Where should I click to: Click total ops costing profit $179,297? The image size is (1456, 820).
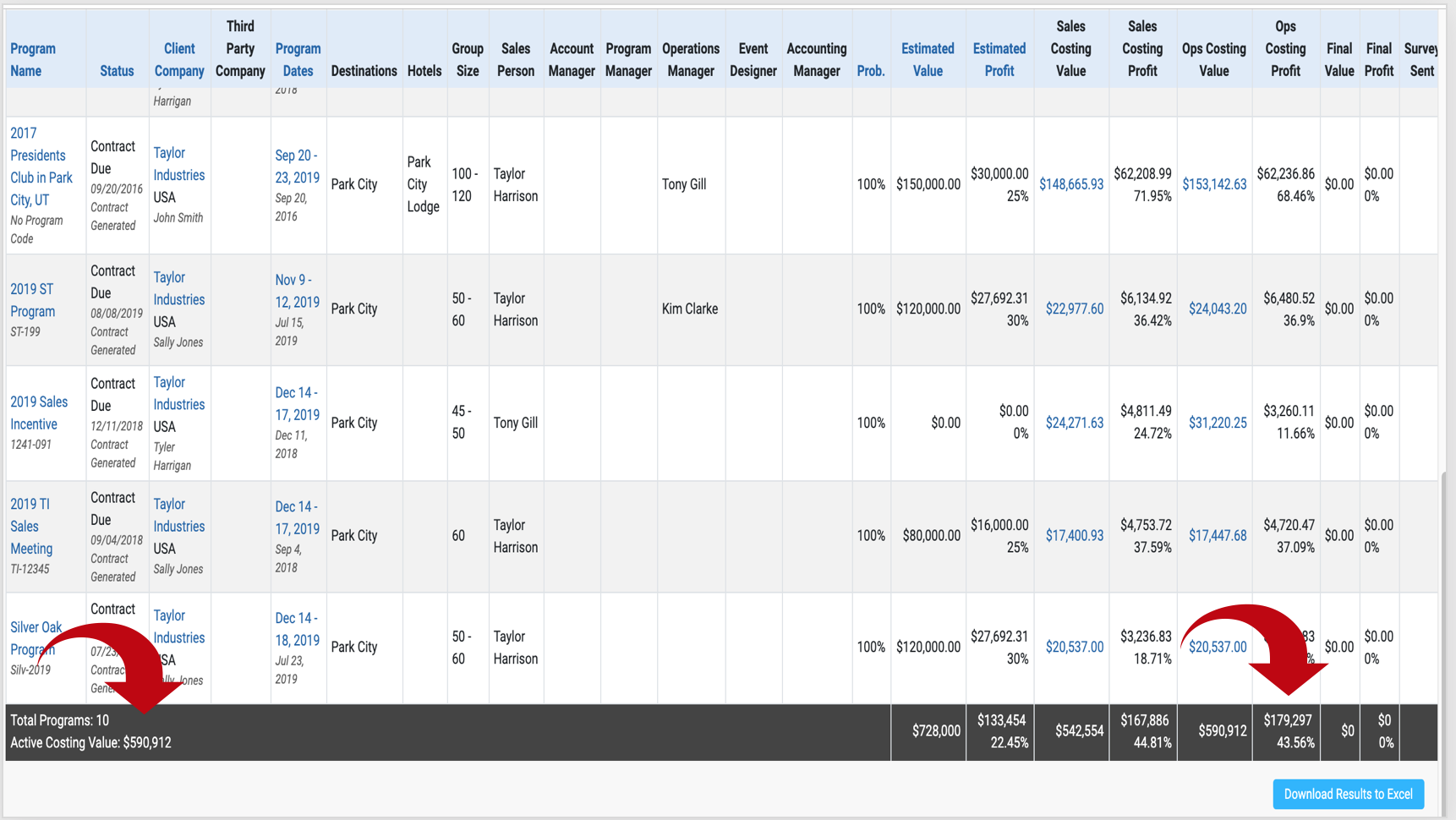coord(1288,720)
